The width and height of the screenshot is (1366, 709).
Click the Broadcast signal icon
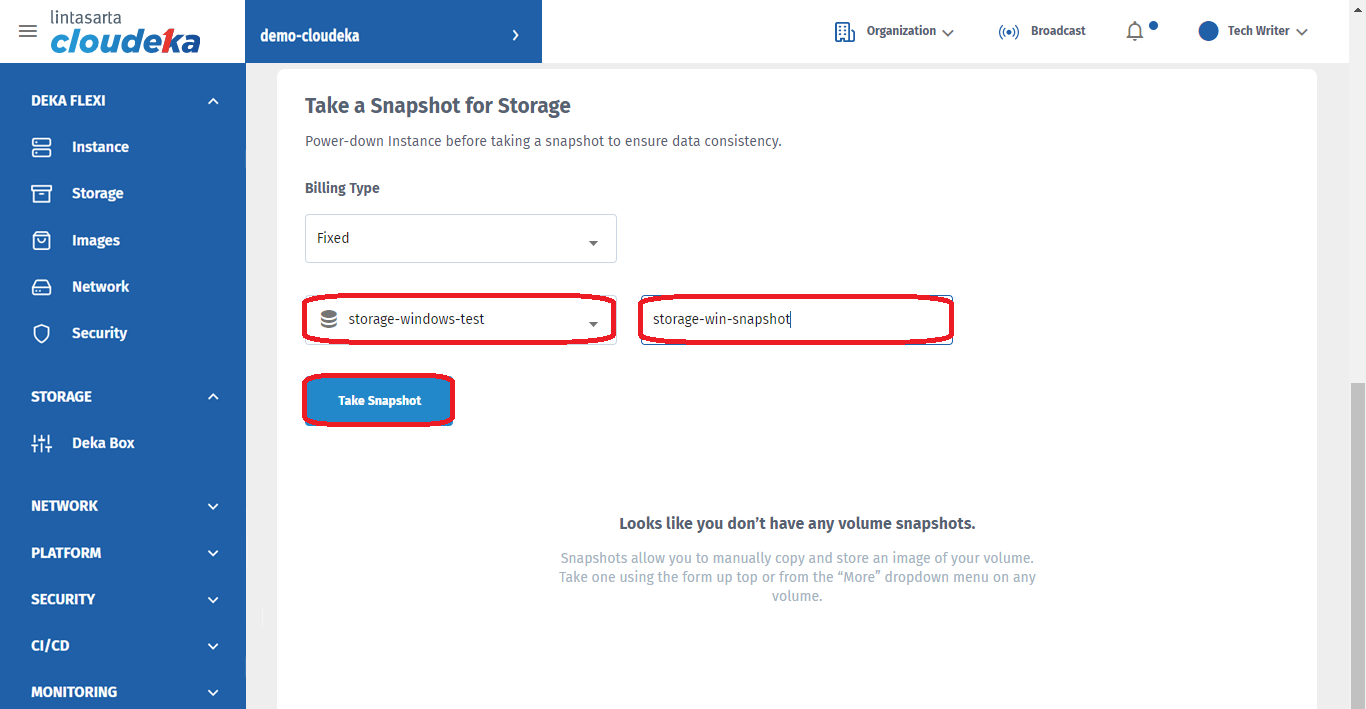tap(1009, 32)
